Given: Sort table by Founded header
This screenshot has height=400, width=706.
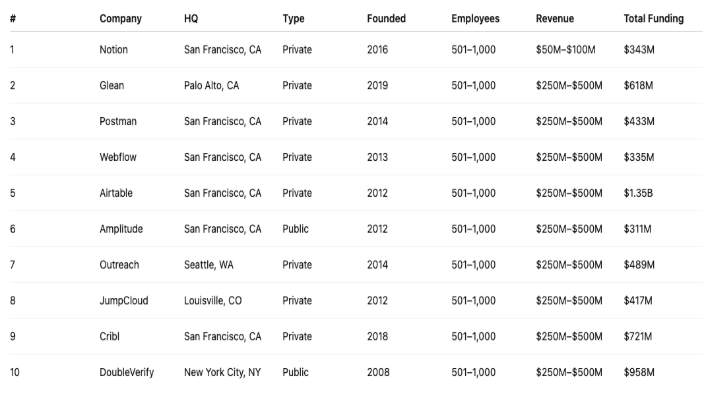Looking at the screenshot, I should pos(386,19).
